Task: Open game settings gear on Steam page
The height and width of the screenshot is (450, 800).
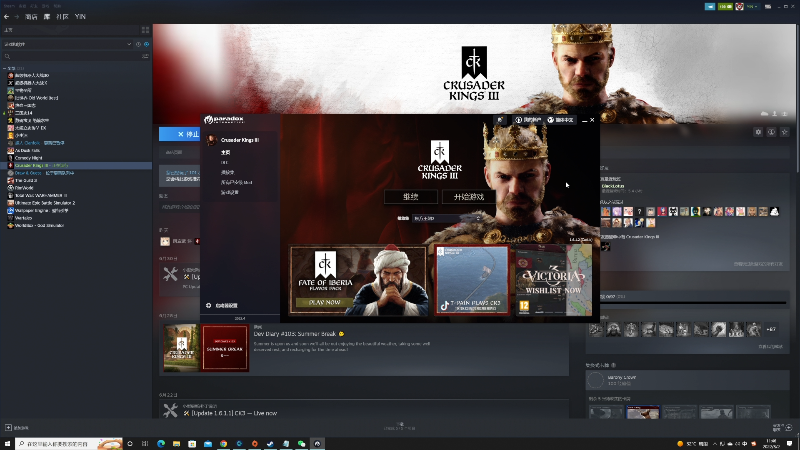Action: pyautogui.click(x=758, y=132)
